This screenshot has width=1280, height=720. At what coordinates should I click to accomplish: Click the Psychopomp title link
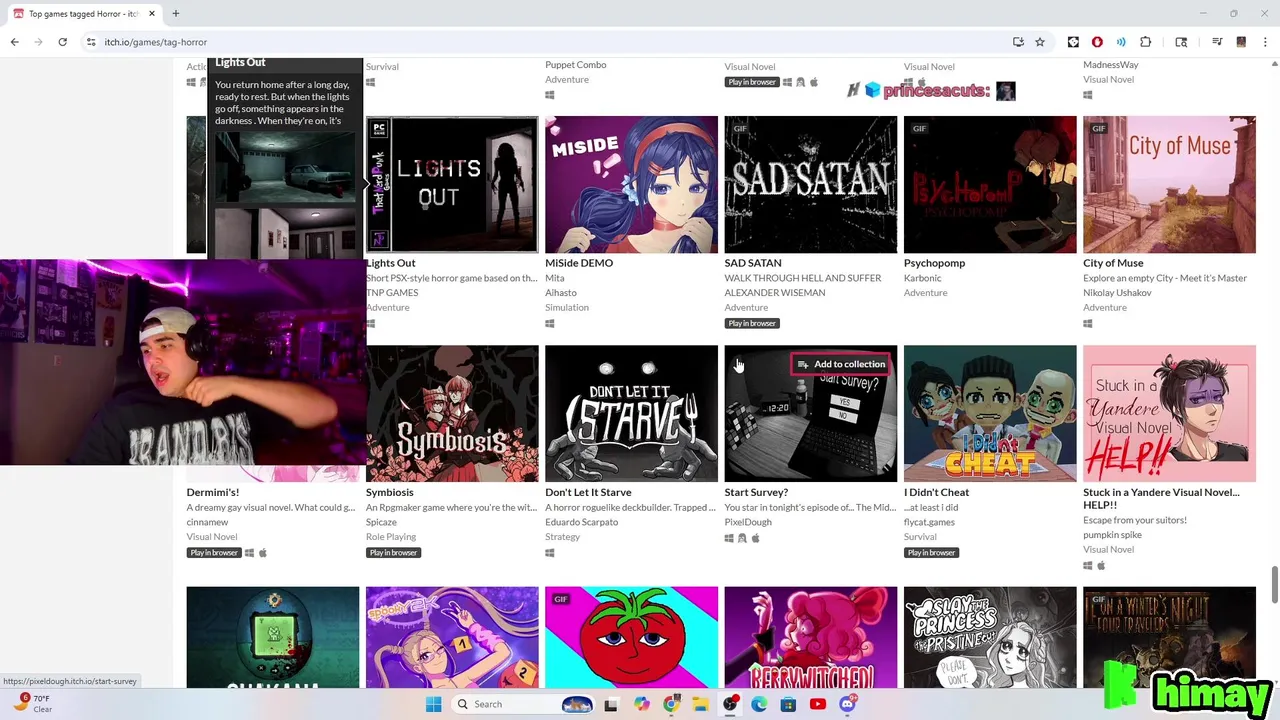pyautogui.click(x=935, y=263)
